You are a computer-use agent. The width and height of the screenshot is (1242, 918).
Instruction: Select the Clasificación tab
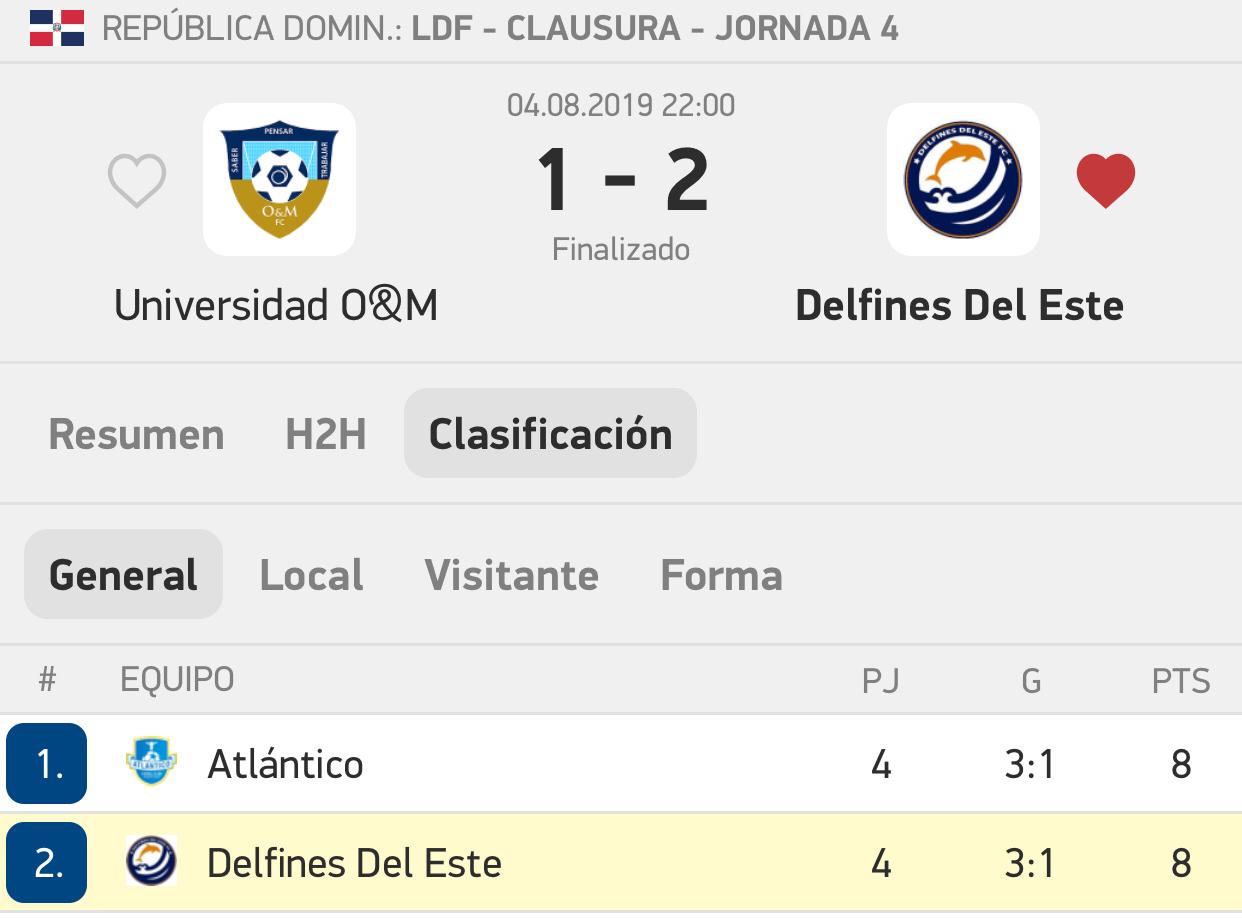pos(550,434)
